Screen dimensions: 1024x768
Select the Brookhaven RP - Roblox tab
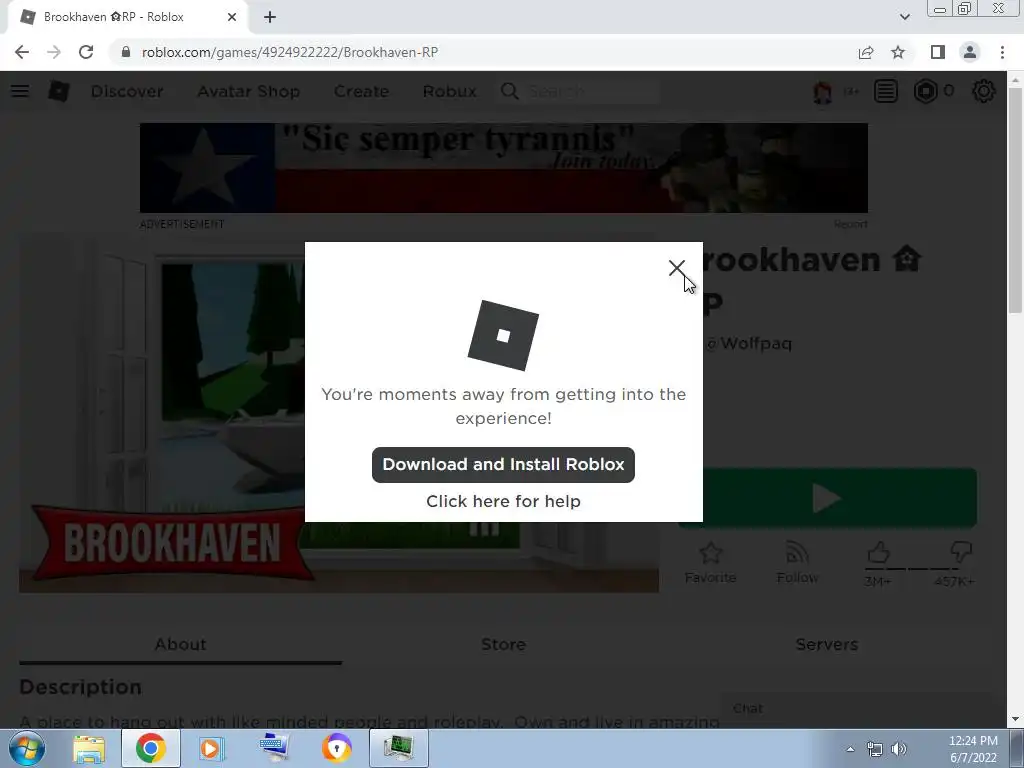[x=127, y=17]
